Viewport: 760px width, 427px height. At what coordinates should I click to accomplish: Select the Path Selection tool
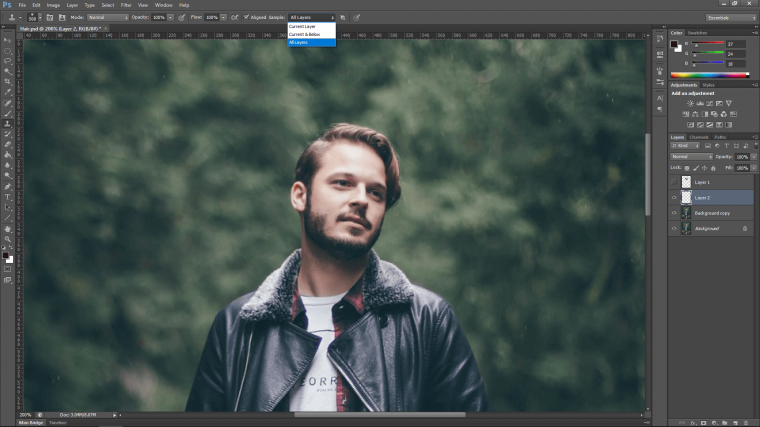pos(7,207)
